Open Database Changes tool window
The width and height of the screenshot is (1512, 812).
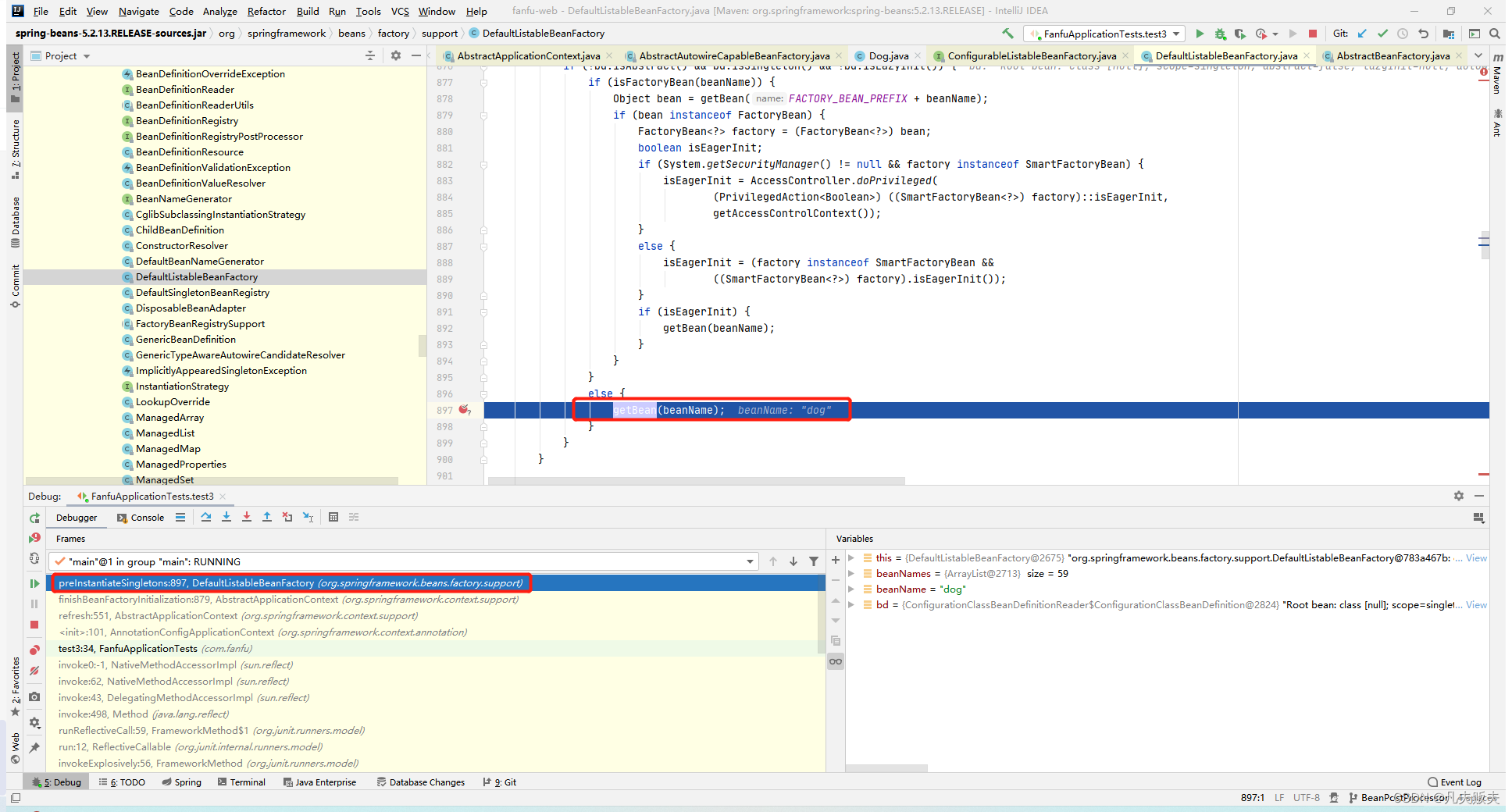pyautogui.click(x=420, y=782)
